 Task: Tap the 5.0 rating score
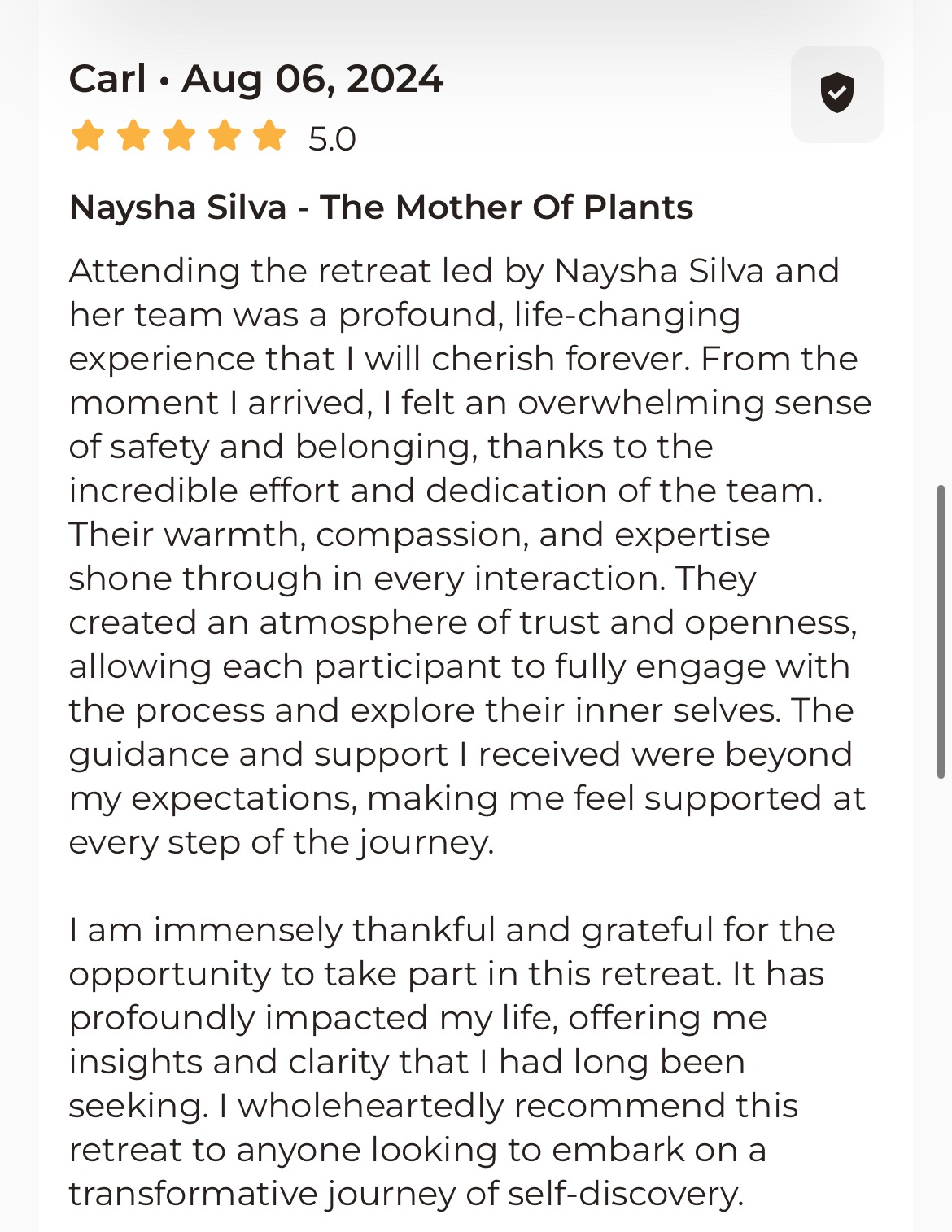(332, 139)
